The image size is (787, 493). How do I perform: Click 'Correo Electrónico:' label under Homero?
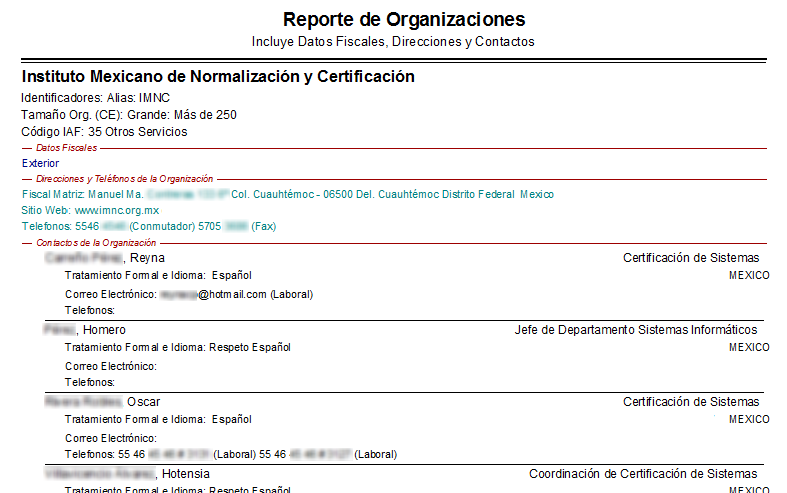pyautogui.click(x=111, y=366)
